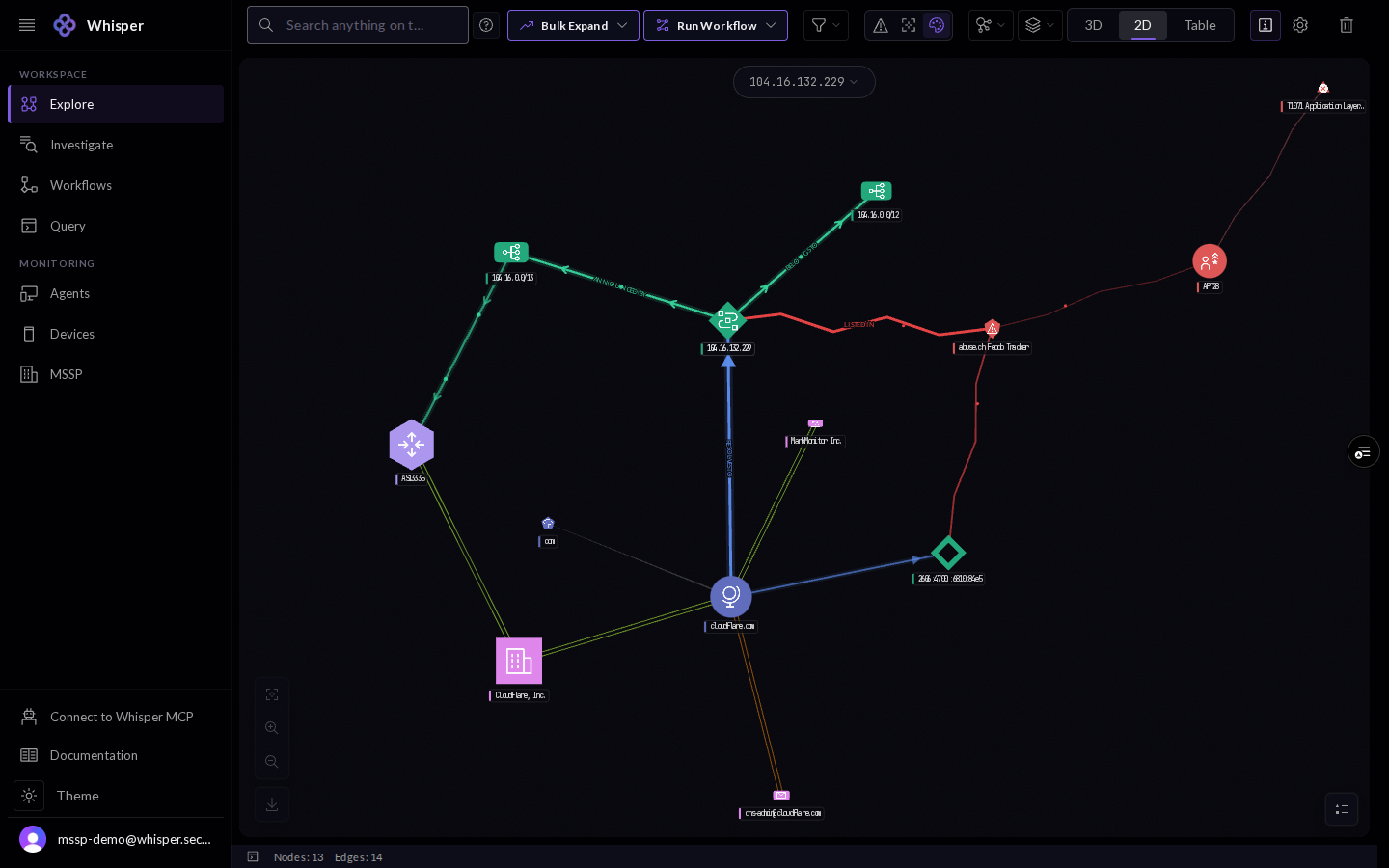Click the status bar panel icon
1389x868 pixels.
[253, 856]
